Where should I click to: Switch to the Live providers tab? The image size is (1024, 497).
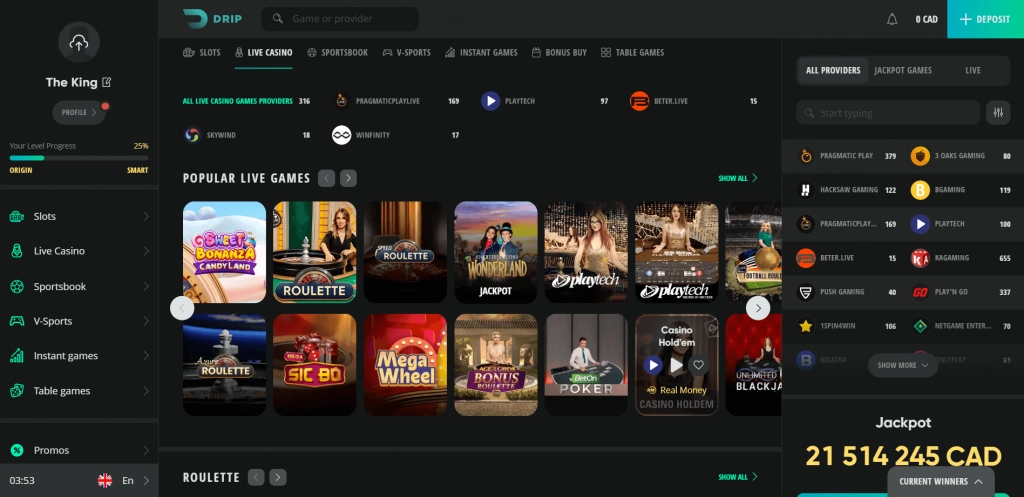click(973, 71)
